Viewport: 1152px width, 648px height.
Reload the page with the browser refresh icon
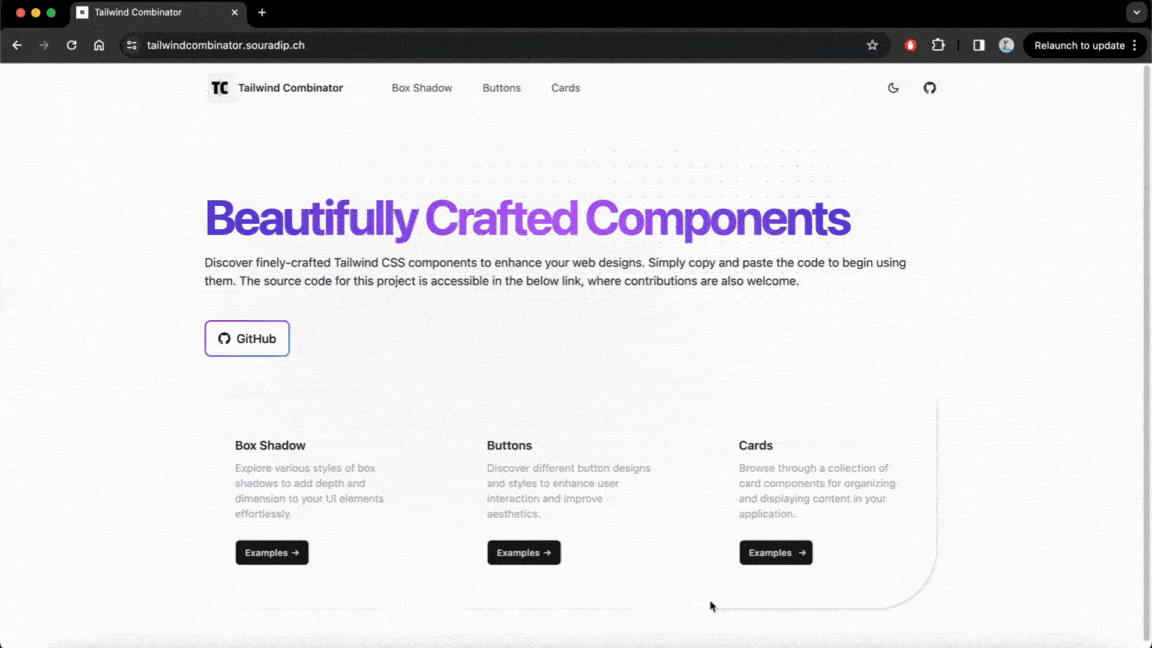tap(71, 45)
